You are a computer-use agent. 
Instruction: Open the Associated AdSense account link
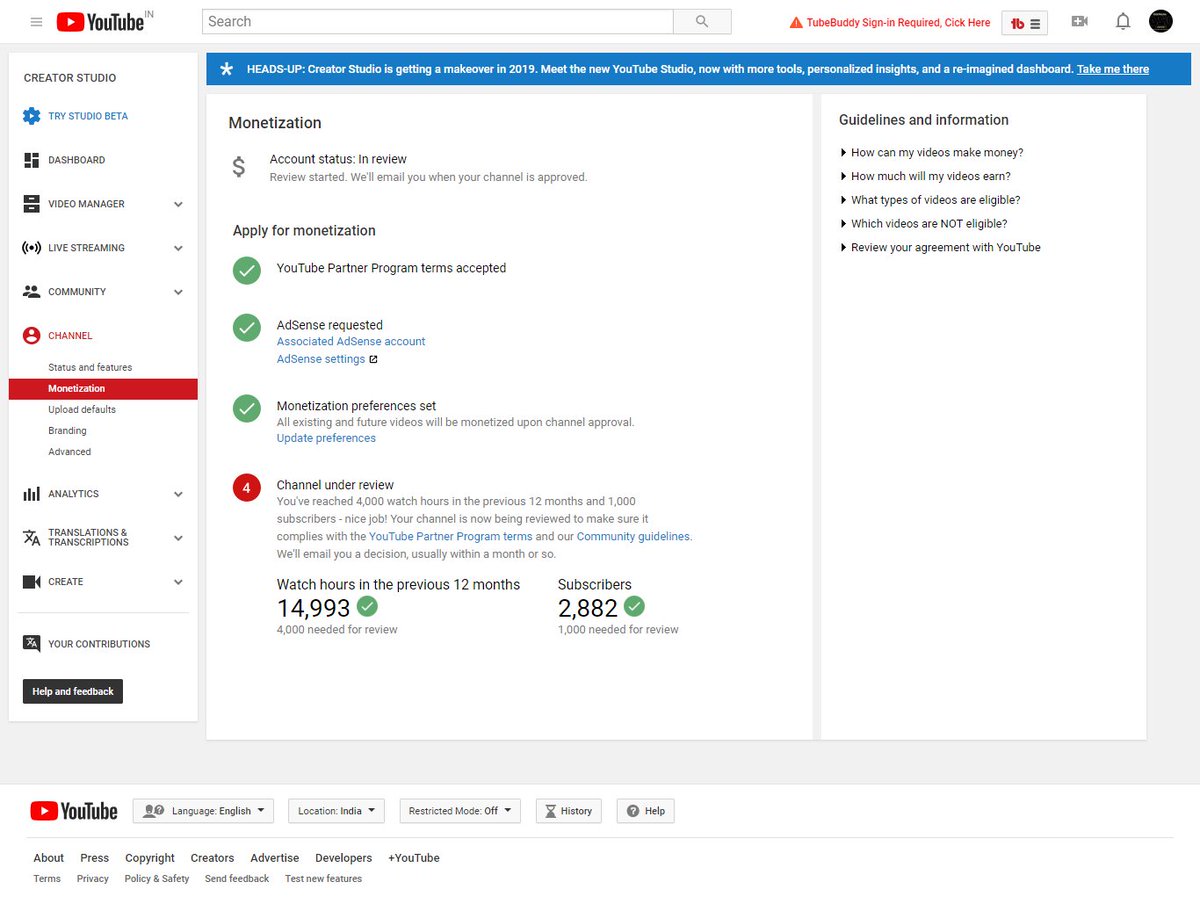tap(351, 341)
